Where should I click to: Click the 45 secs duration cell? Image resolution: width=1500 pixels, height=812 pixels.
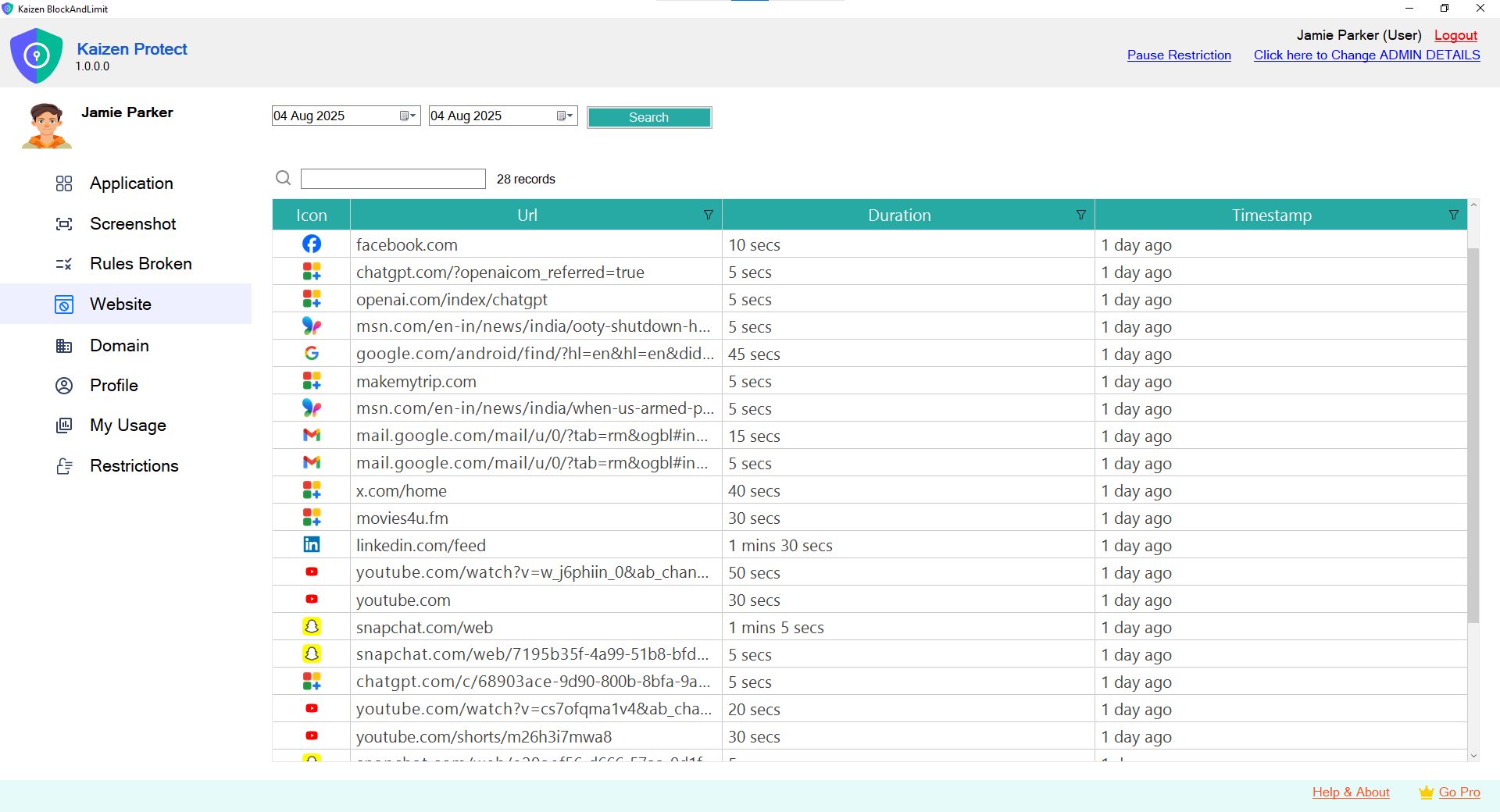909,354
